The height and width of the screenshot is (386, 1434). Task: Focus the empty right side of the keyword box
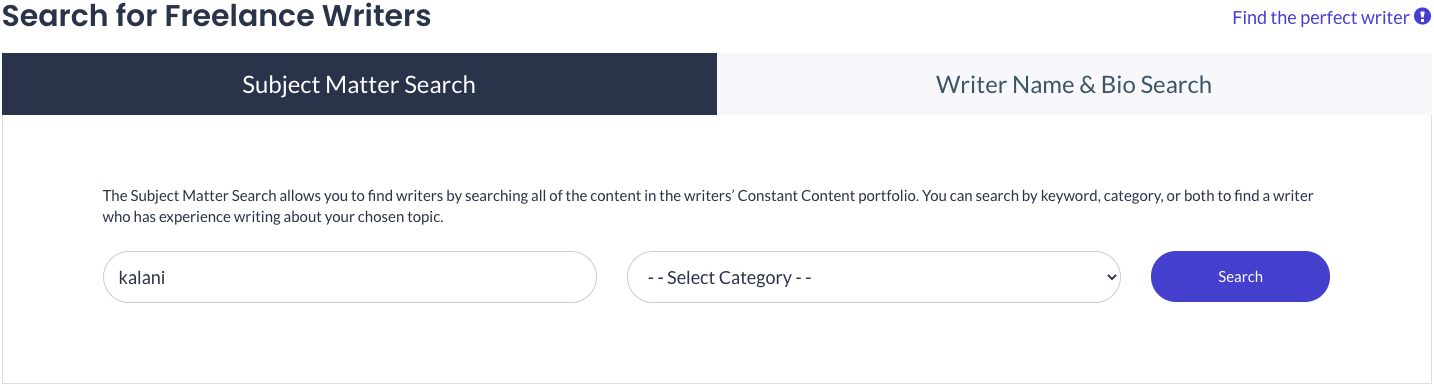(x=400, y=277)
